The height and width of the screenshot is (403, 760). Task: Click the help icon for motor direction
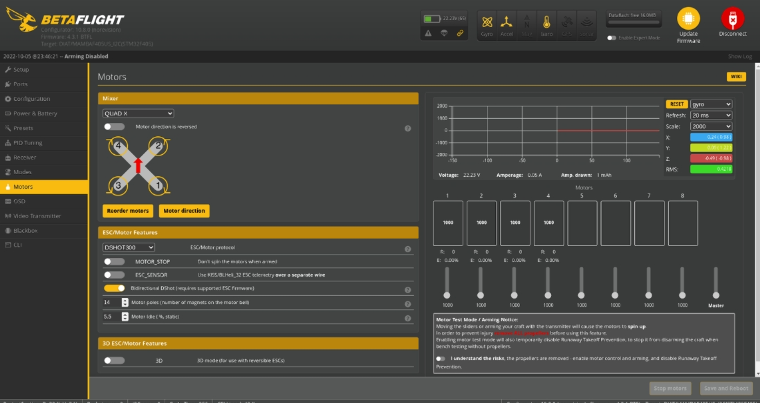click(x=408, y=128)
